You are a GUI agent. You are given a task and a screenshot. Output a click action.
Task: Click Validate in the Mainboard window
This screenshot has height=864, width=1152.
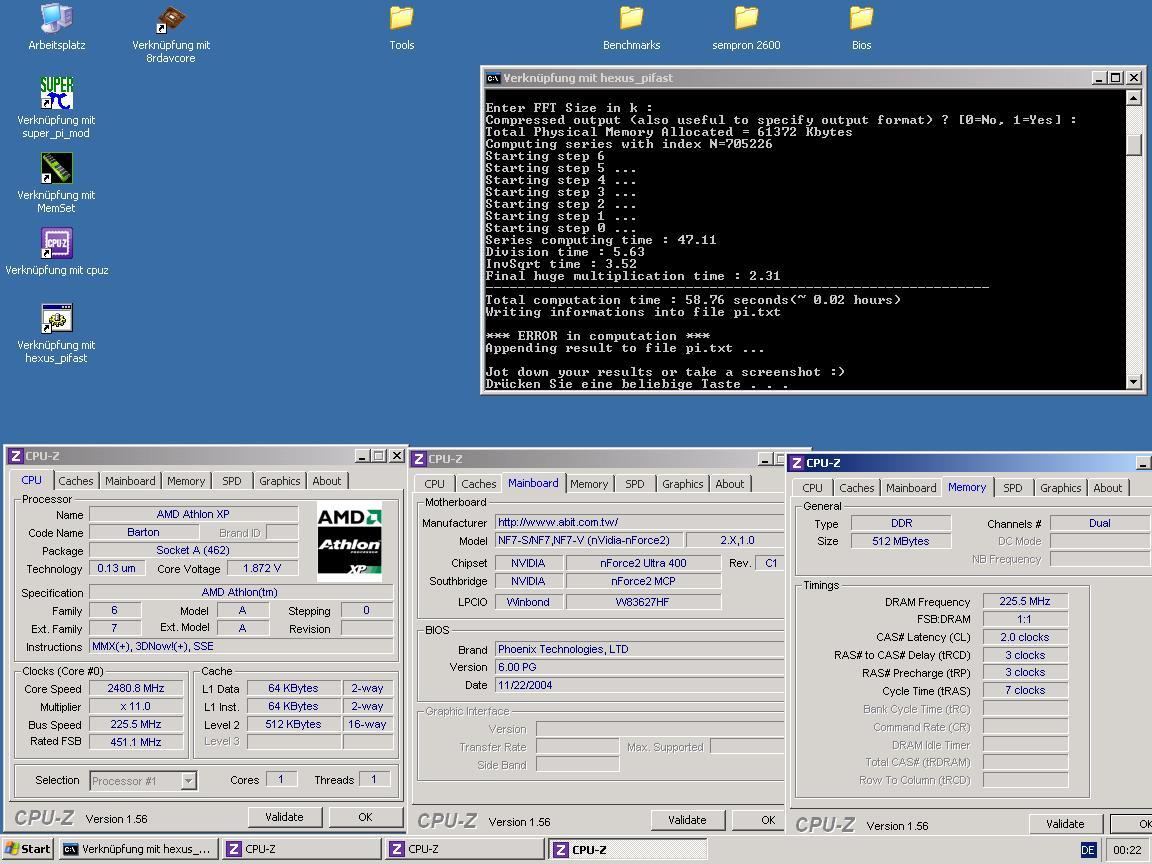[x=688, y=820]
